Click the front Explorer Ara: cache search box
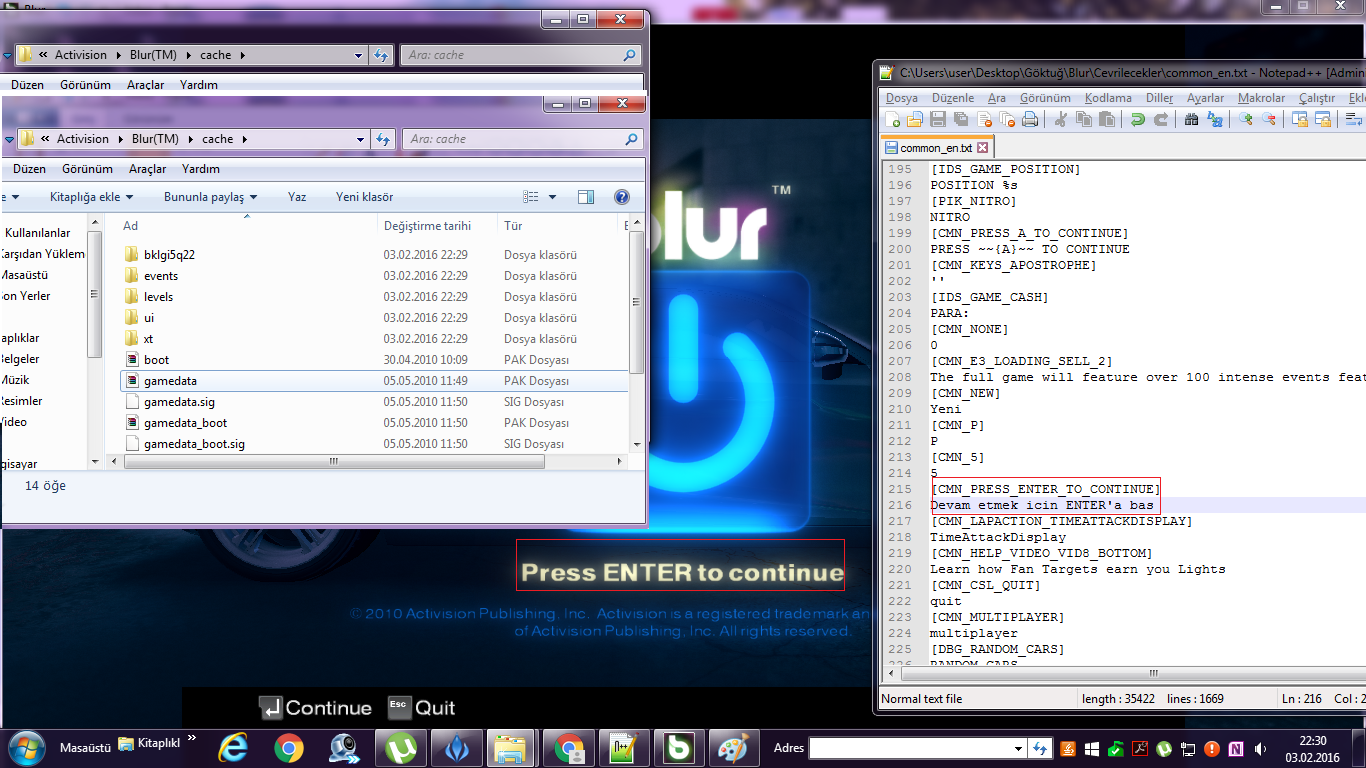Screen dimensions: 1366x768 pyautogui.click(x=521, y=139)
